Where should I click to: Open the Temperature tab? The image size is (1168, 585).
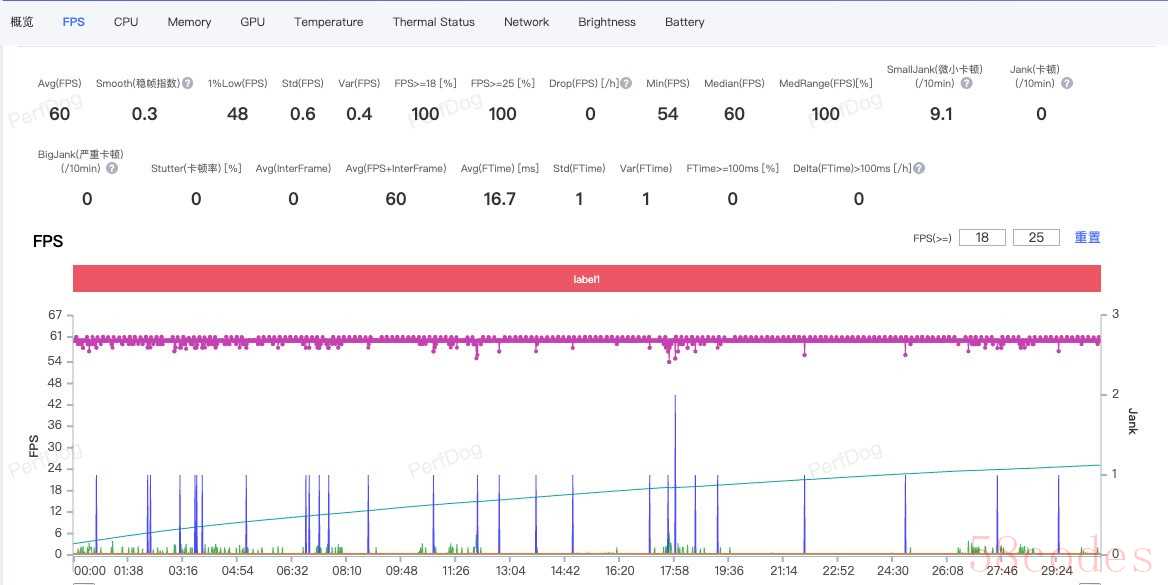(329, 22)
